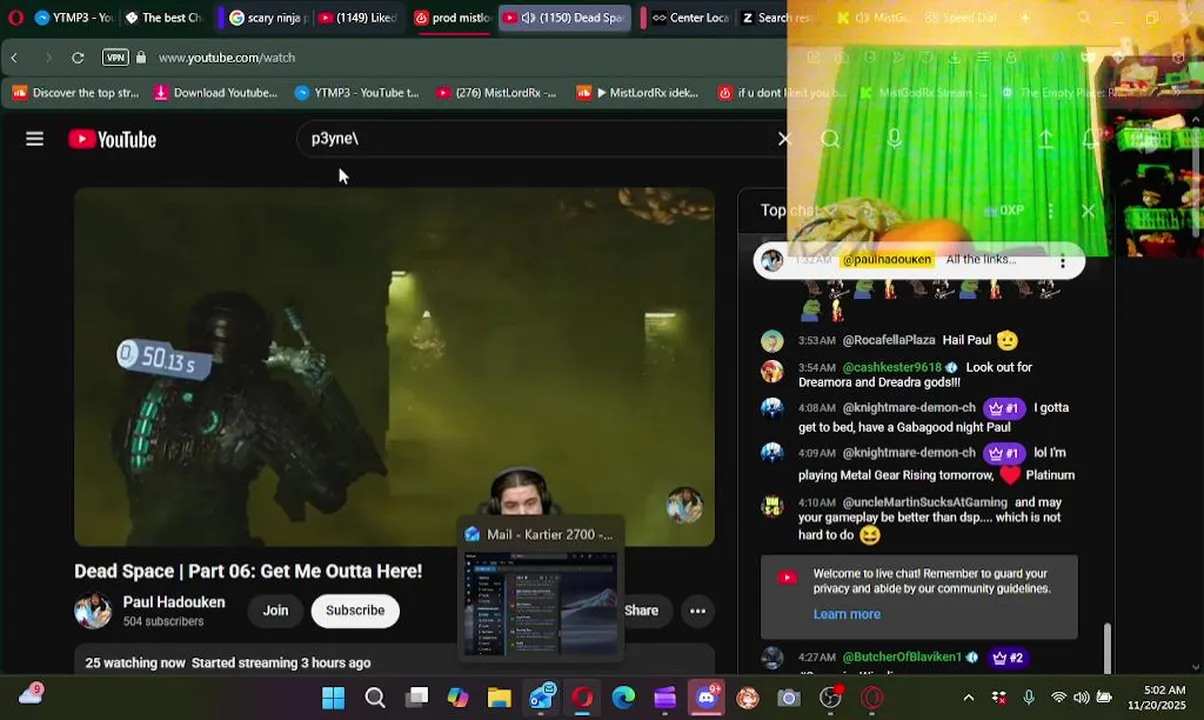The image size is (1204, 720).
Task: Click the live chat scrollbar thumb
Action: point(1106,648)
